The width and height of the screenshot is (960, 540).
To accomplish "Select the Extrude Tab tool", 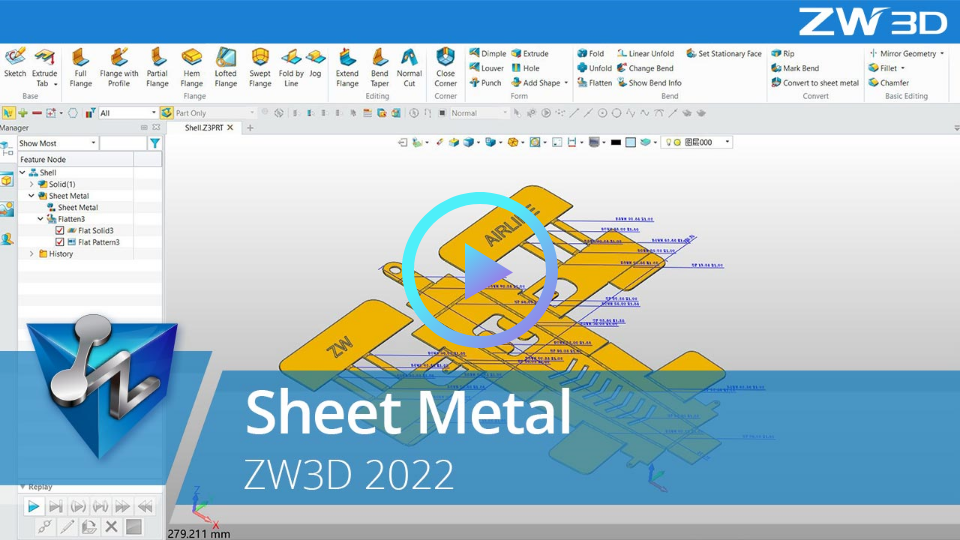I will coord(44,67).
